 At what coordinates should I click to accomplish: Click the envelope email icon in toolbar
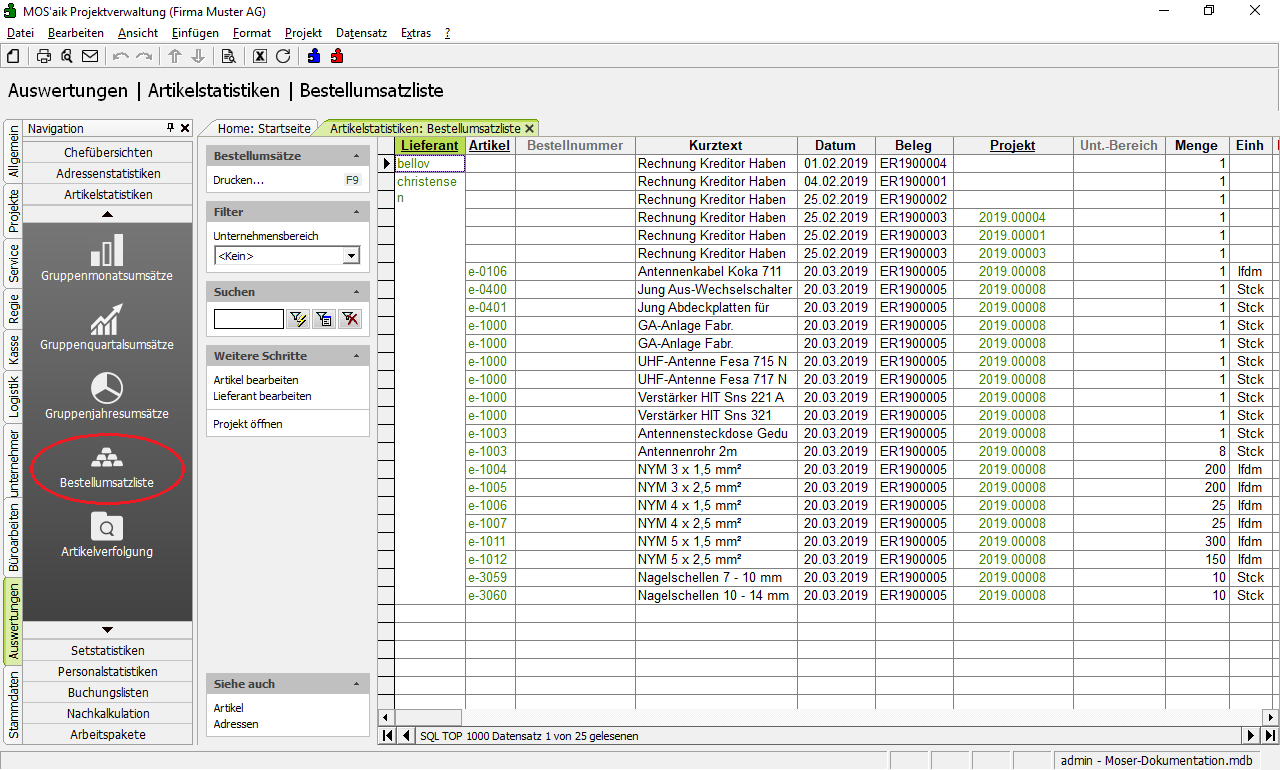pyautogui.click(x=90, y=56)
